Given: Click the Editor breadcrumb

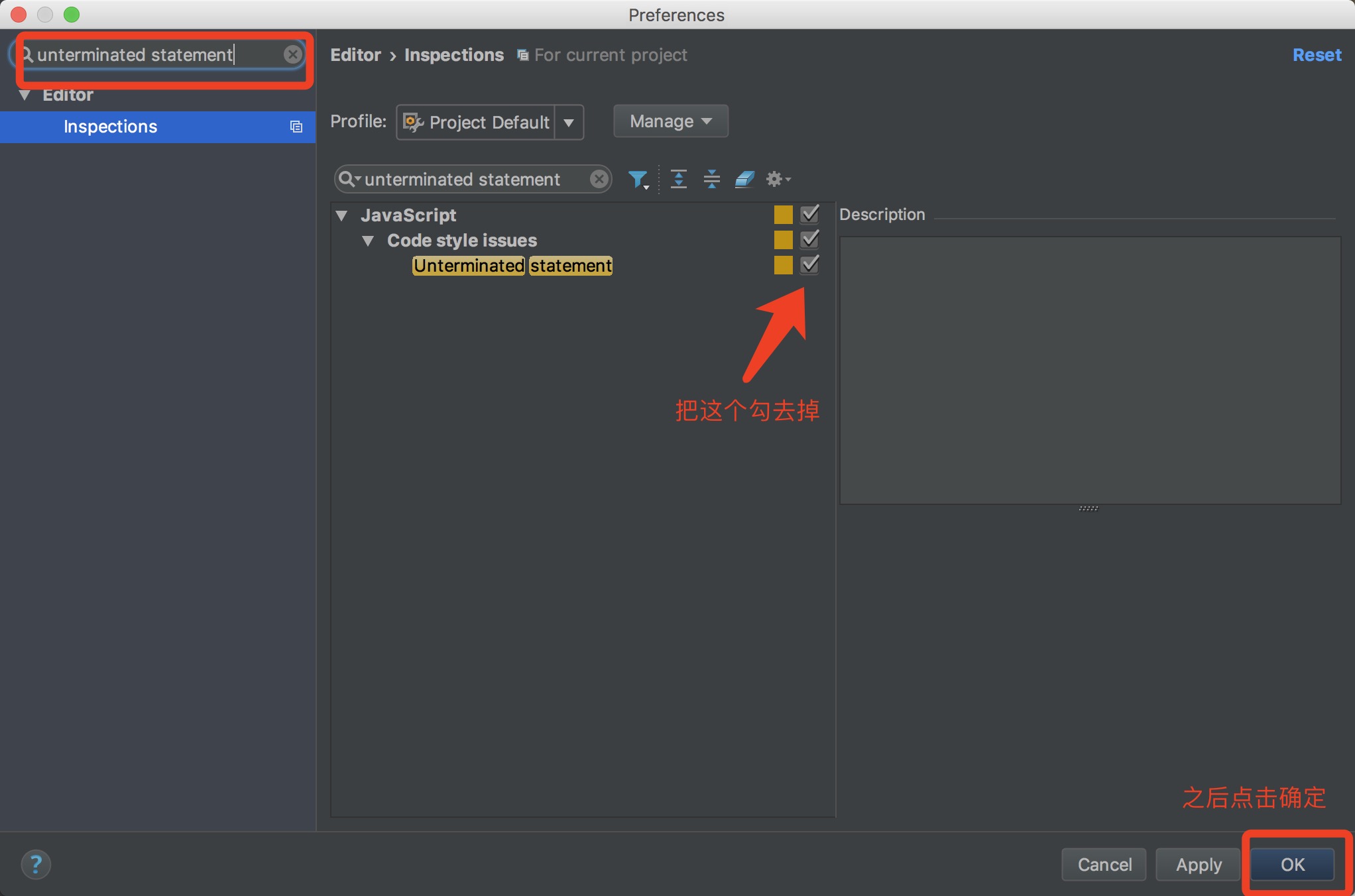Looking at the screenshot, I should pyautogui.click(x=356, y=55).
